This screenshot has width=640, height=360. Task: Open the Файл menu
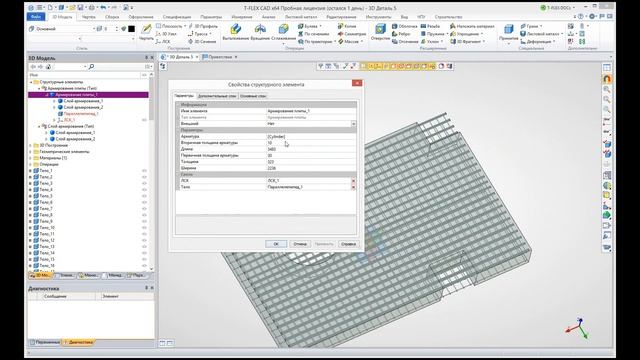pos(36,17)
